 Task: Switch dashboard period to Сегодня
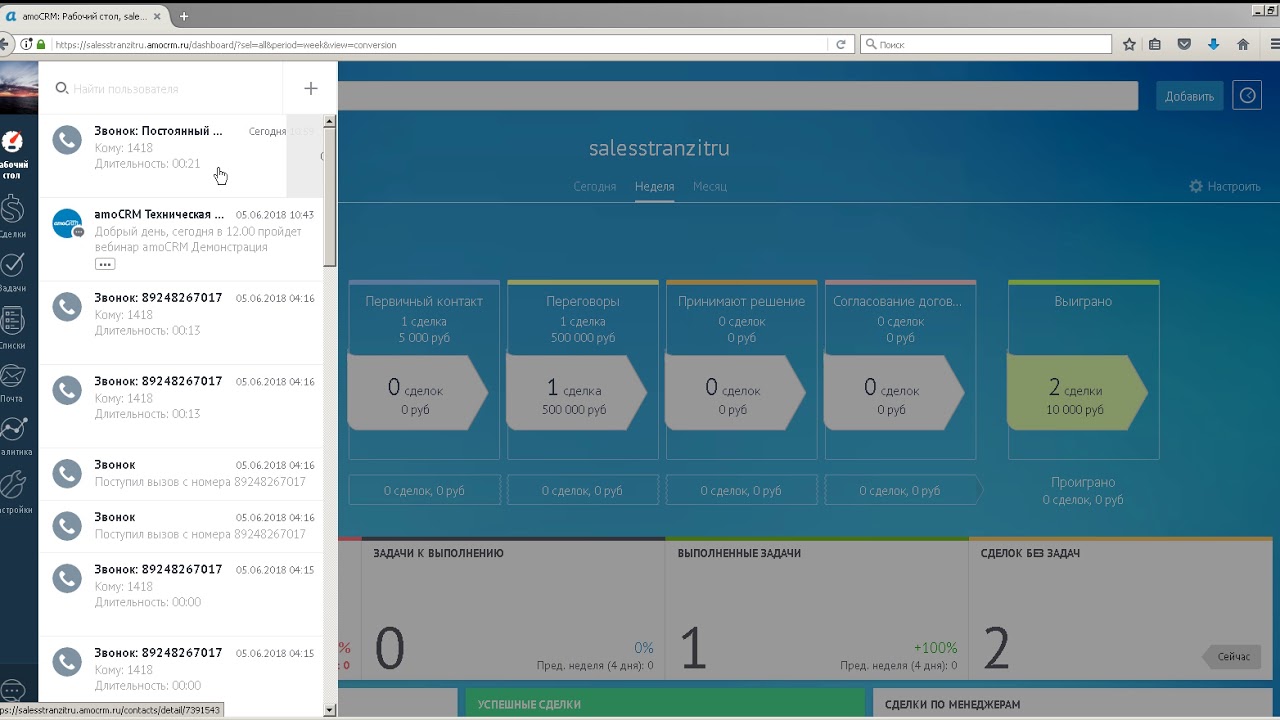[x=594, y=186]
